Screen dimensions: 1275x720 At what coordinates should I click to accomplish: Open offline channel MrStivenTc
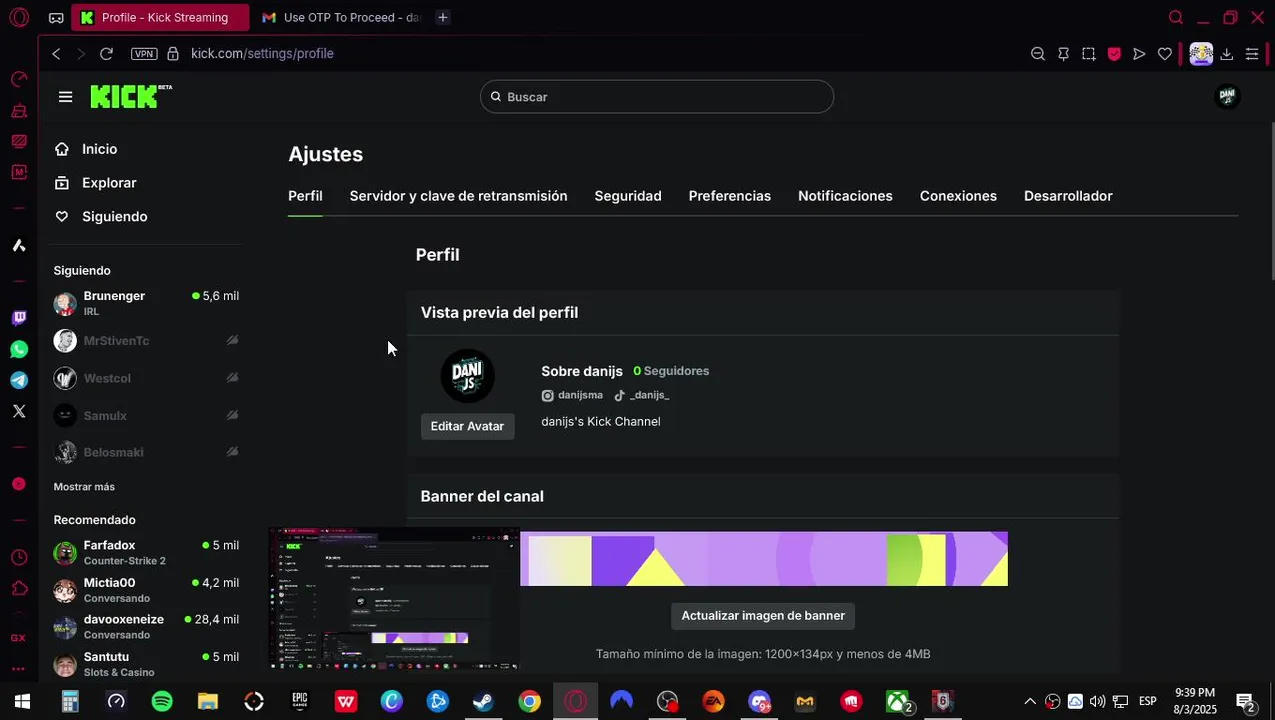pyautogui.click(x=146, y=341)
